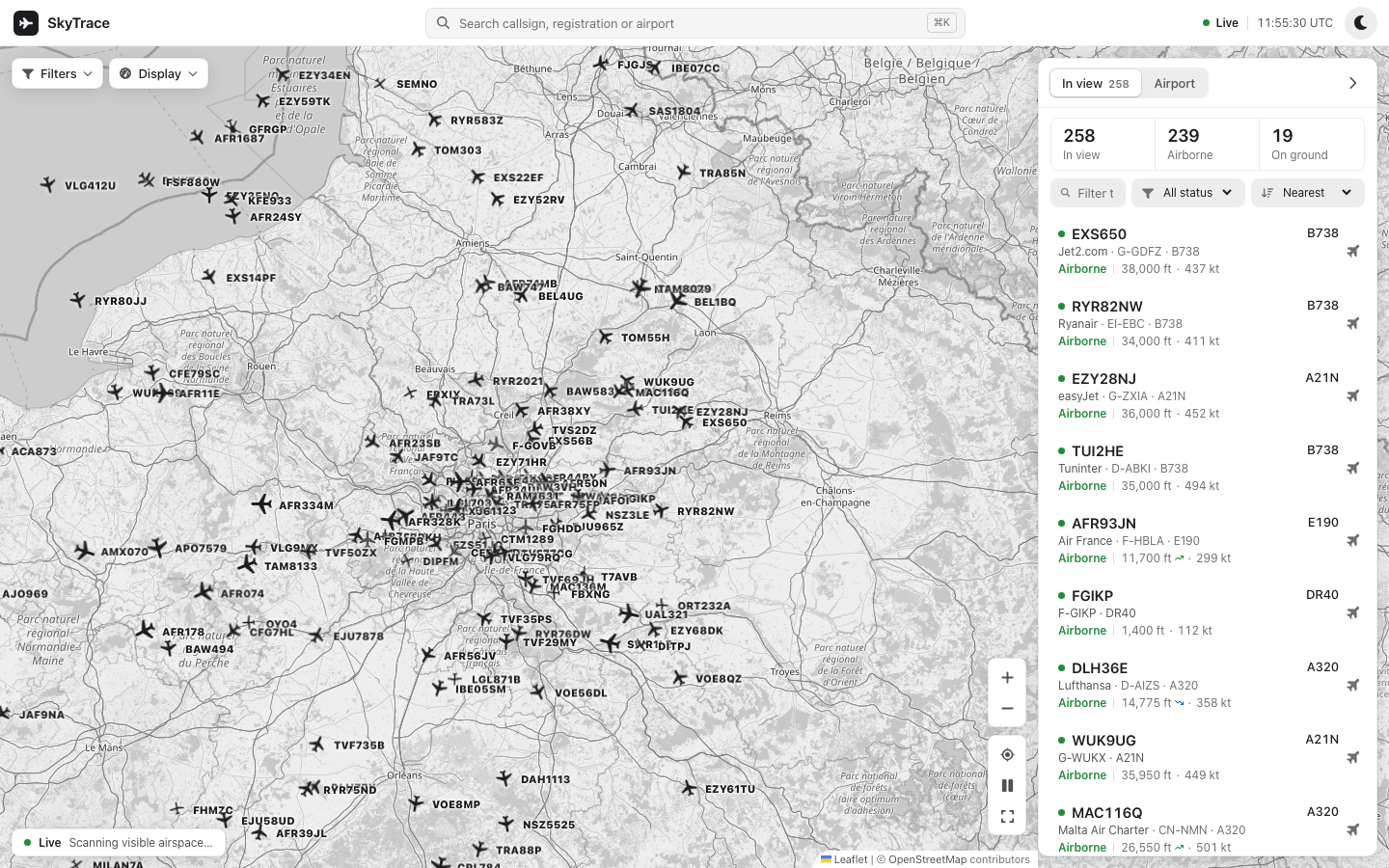
Task: Zoom in on the map
Action: pyautogui.click(x=1007, y=678)
